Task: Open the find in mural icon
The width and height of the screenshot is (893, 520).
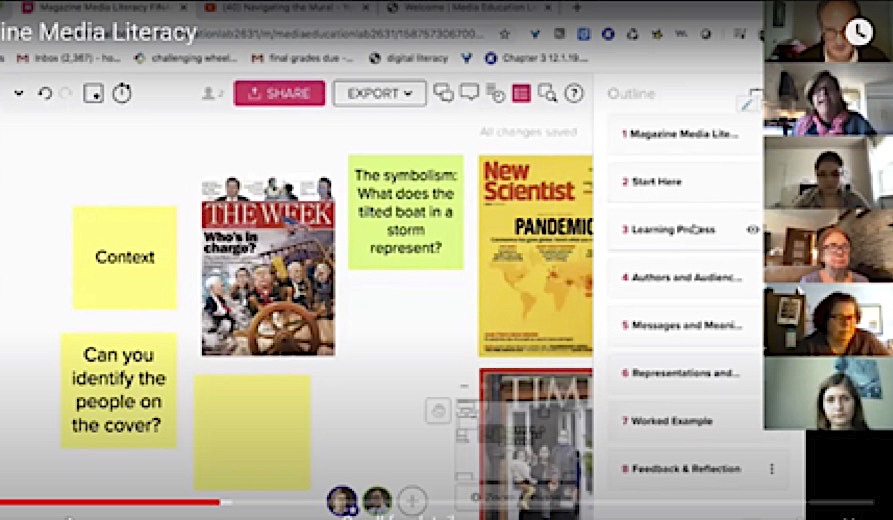Action: 547,93
